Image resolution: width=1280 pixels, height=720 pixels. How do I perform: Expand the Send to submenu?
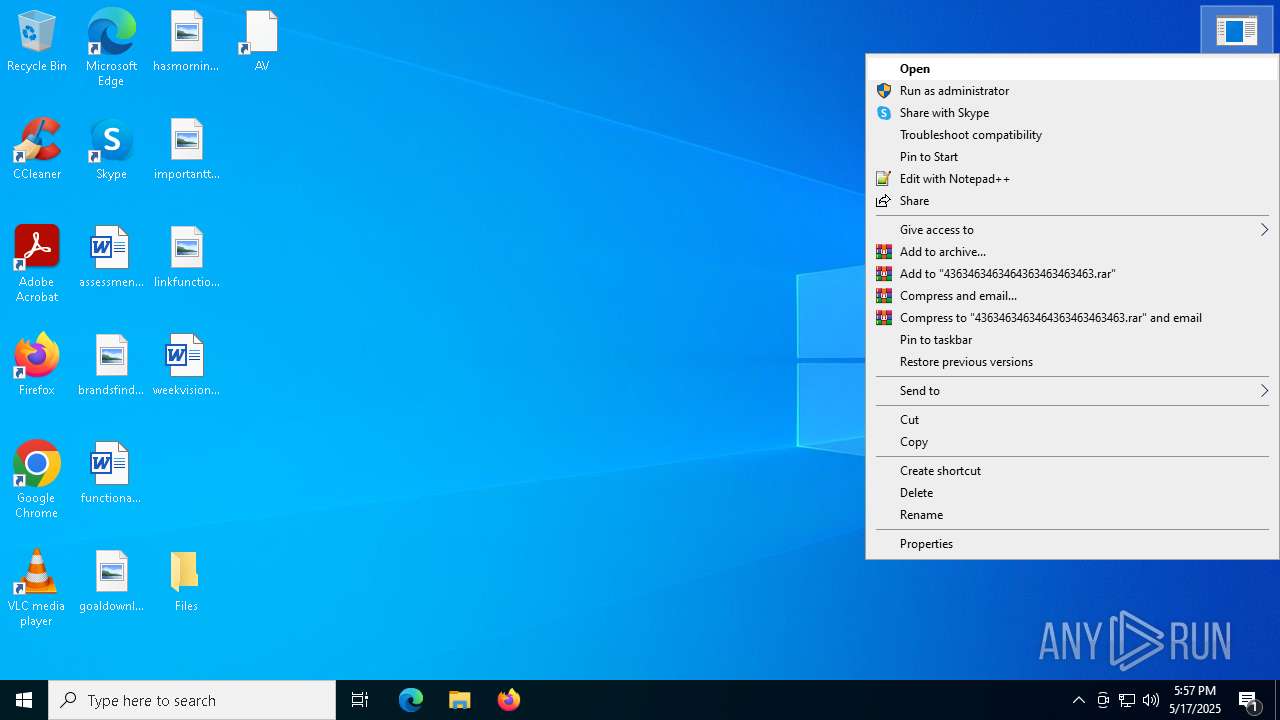(1072, 391)
